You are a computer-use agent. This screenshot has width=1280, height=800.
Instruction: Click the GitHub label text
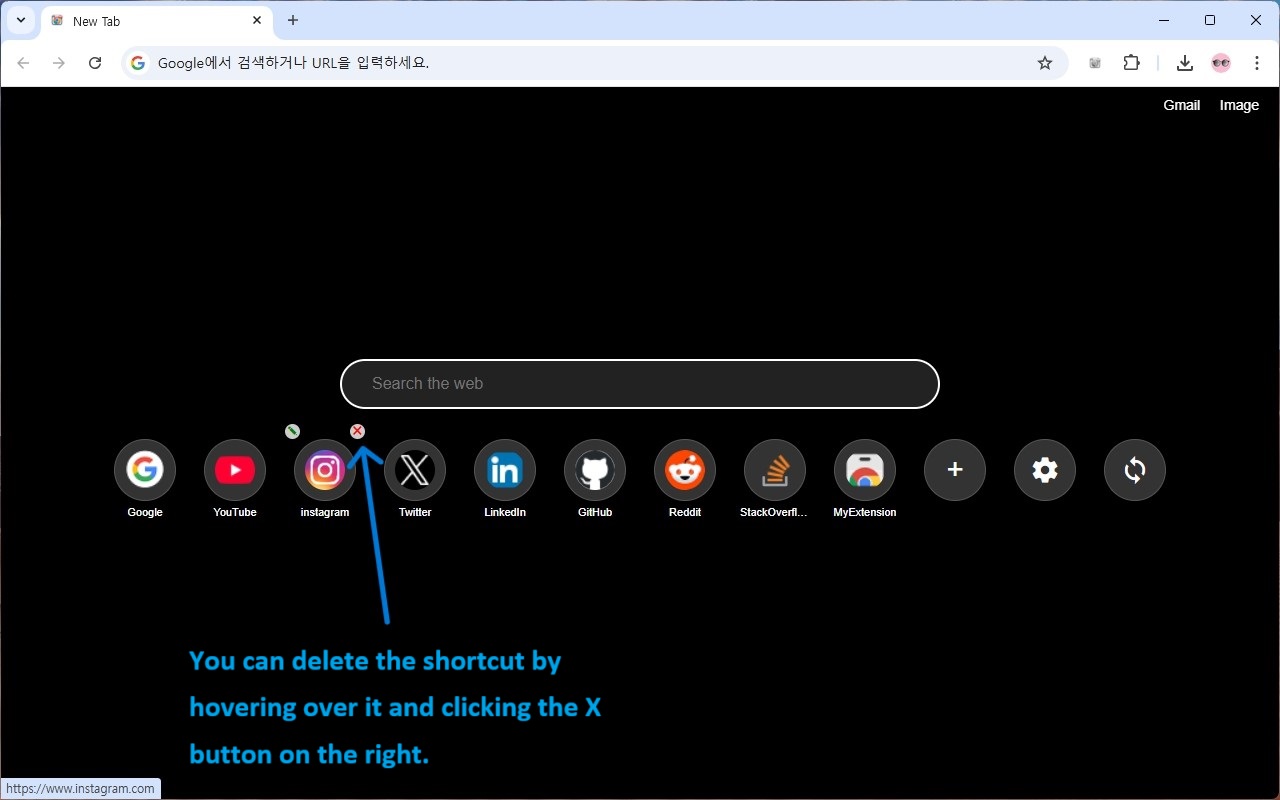pyautogui.click(x=595, y=512)
